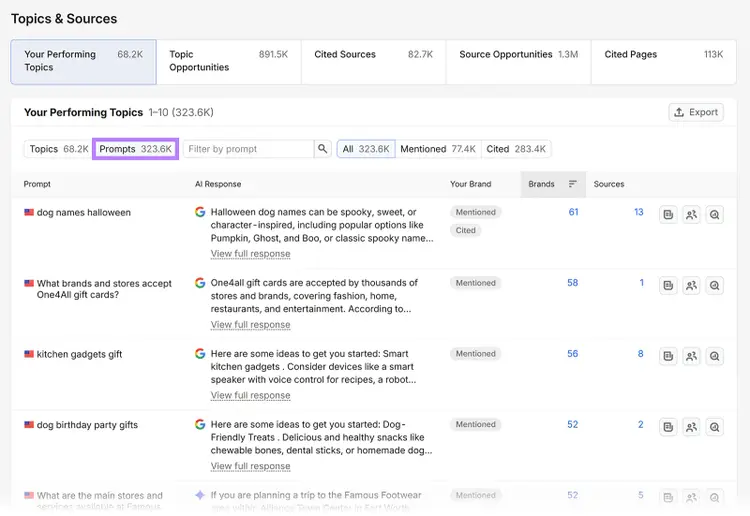This screenshot has height=516, width=750.
Task: Export the performing topics list
Action: [x=696, y=112]
